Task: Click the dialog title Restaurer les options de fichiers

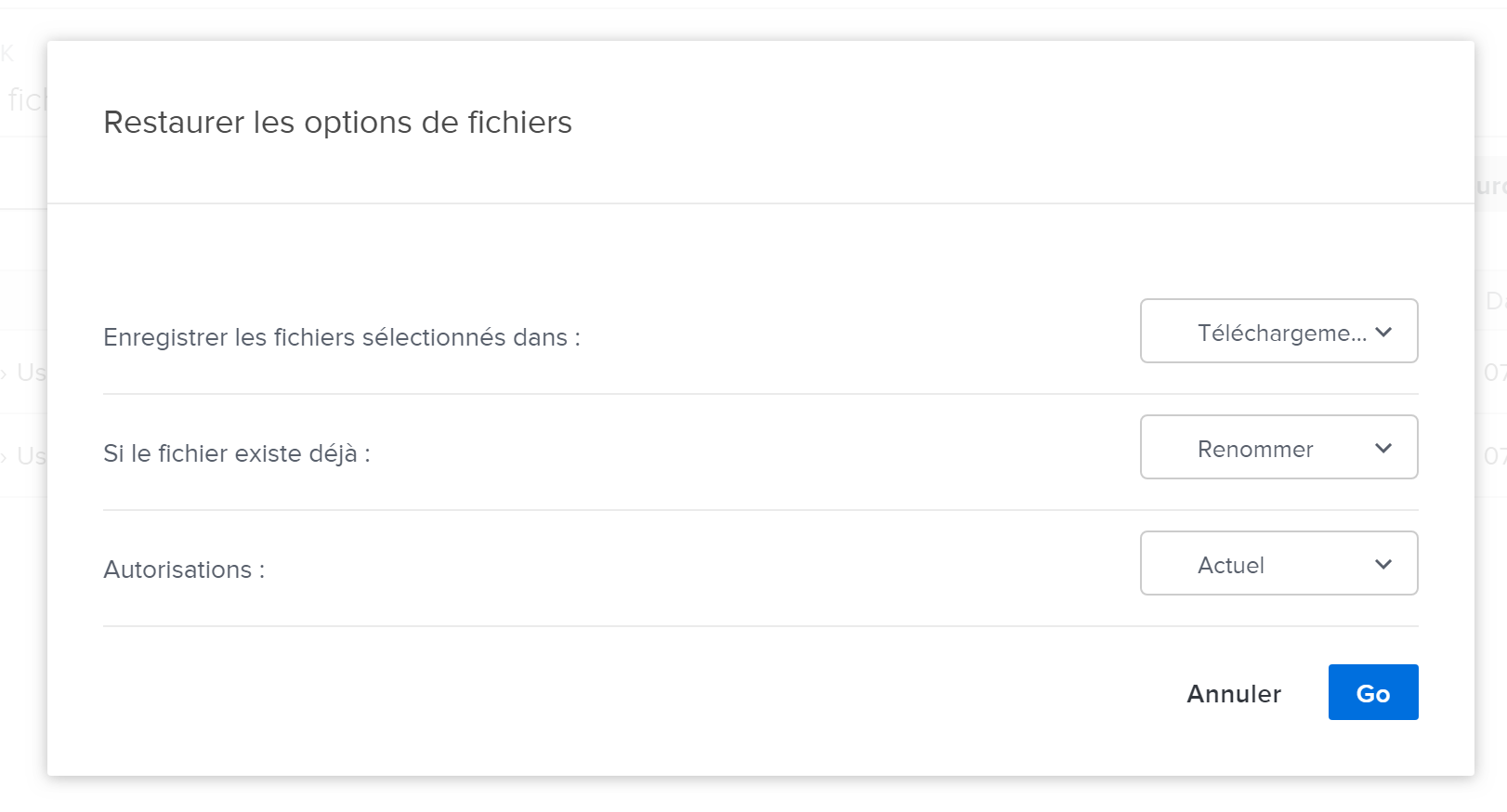Action: click(x=337, y=123)
